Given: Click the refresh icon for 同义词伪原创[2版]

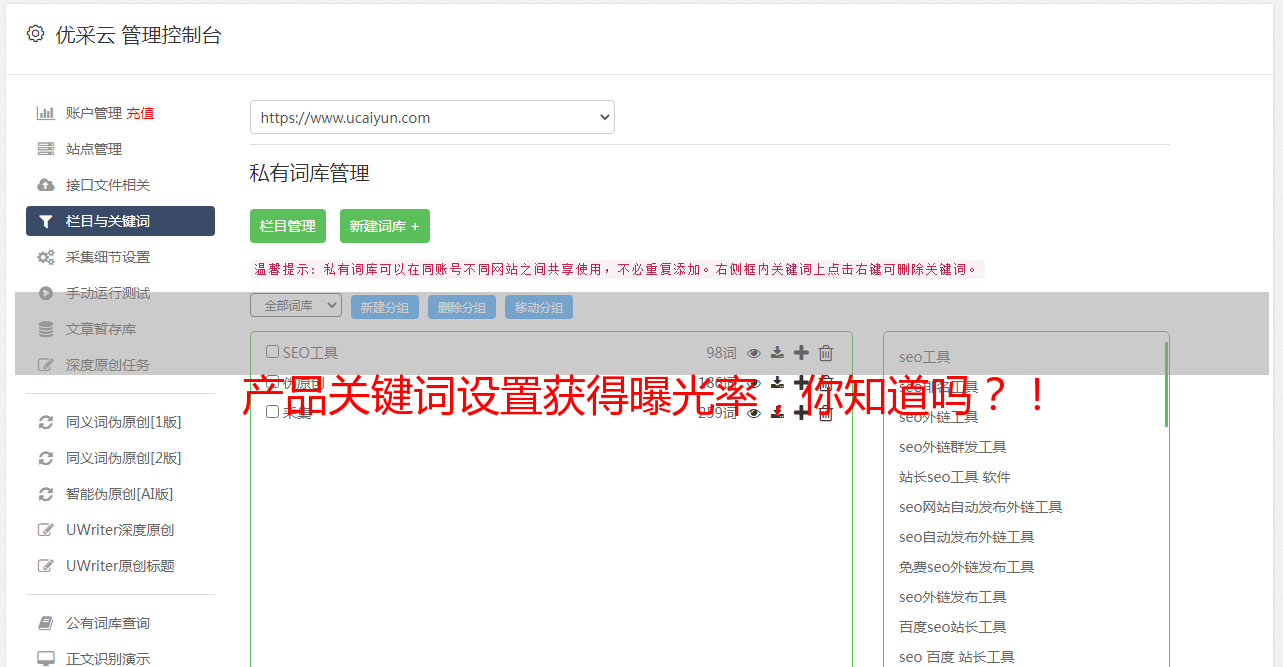Looking at the screenshot, I should [46, 458].
